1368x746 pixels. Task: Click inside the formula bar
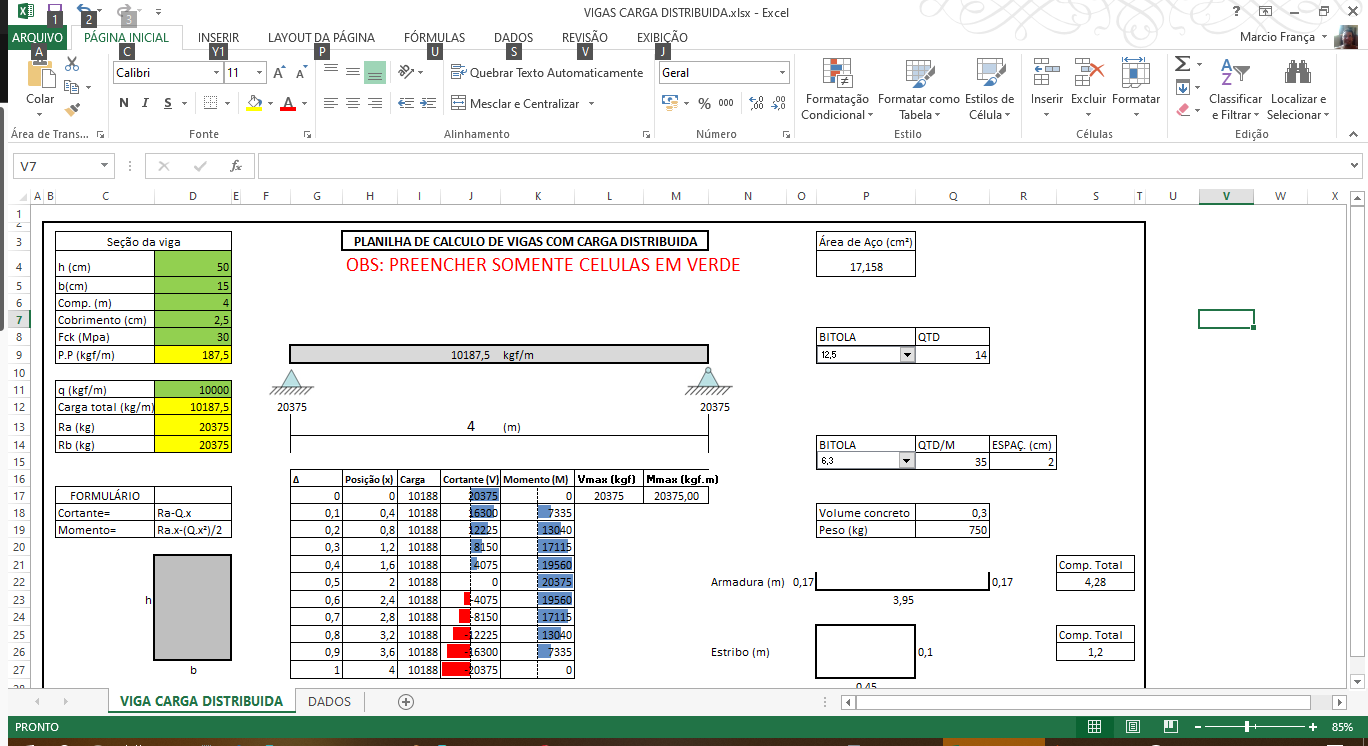(x=700, y=165)
